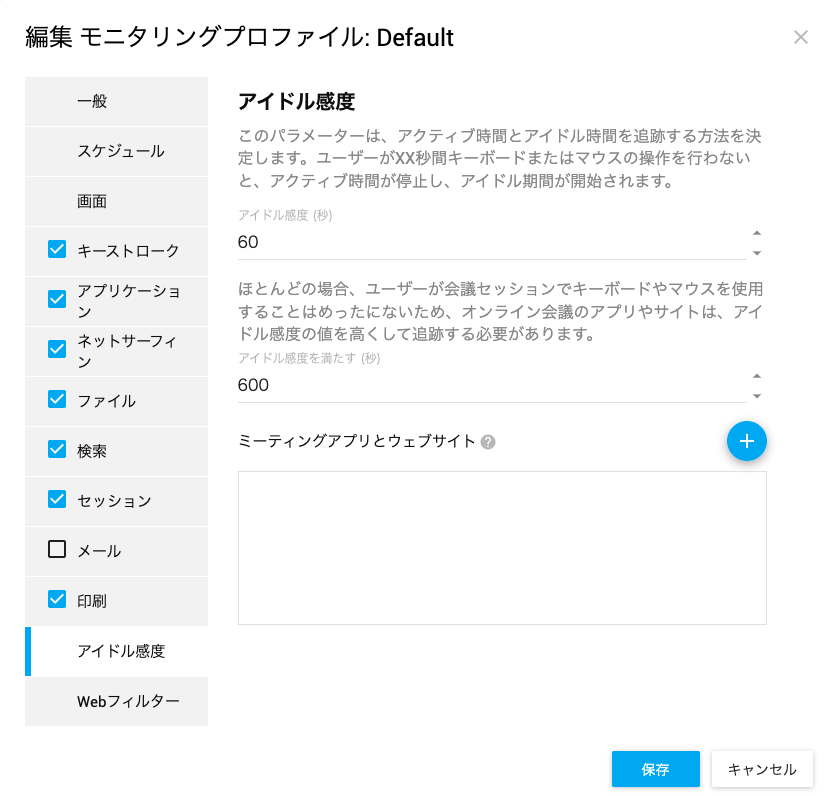Click the help question mark next to ミーティングアプリとウェブサイト
Viewport: 835px width, 796px height.
[487, 442]
